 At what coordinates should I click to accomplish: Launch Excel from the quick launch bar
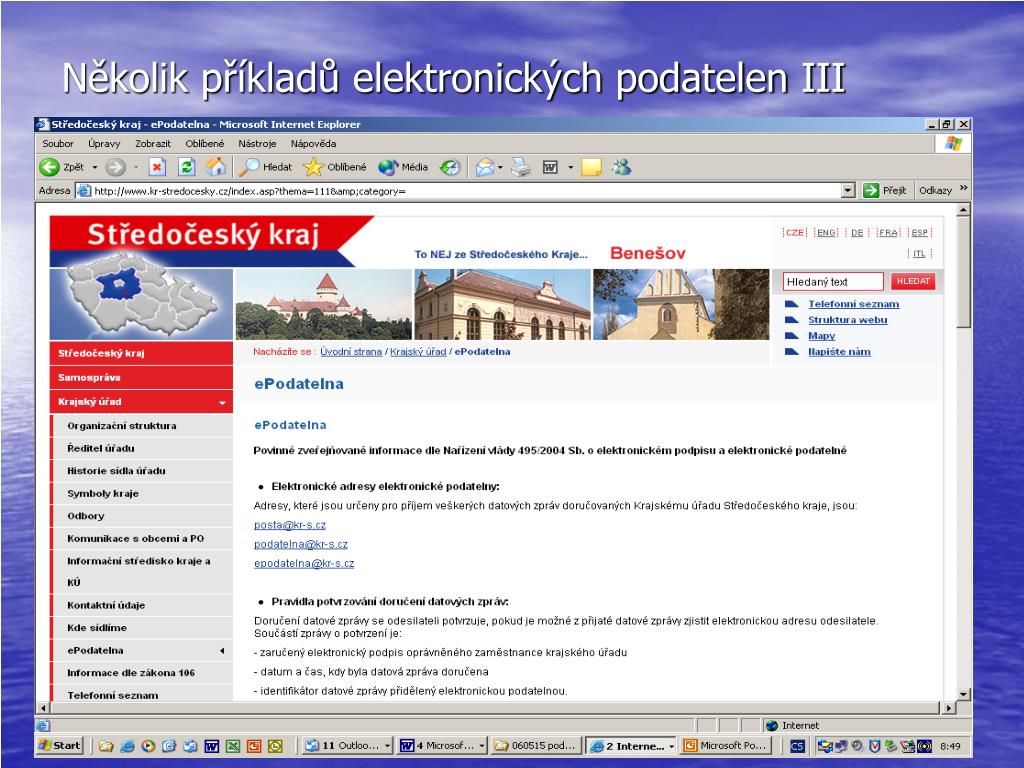[232, 746]
